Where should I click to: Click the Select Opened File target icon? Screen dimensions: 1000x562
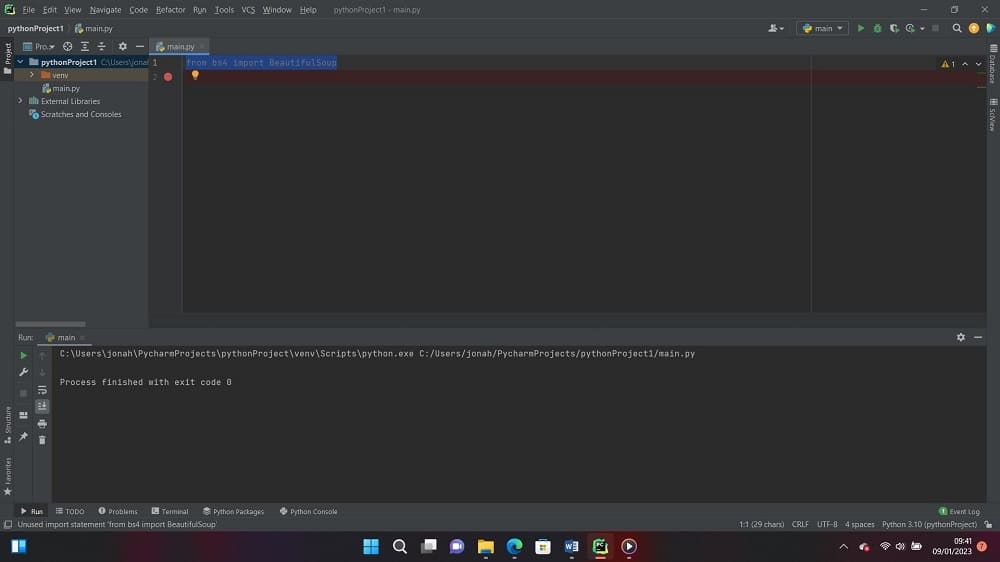point(68,46)
